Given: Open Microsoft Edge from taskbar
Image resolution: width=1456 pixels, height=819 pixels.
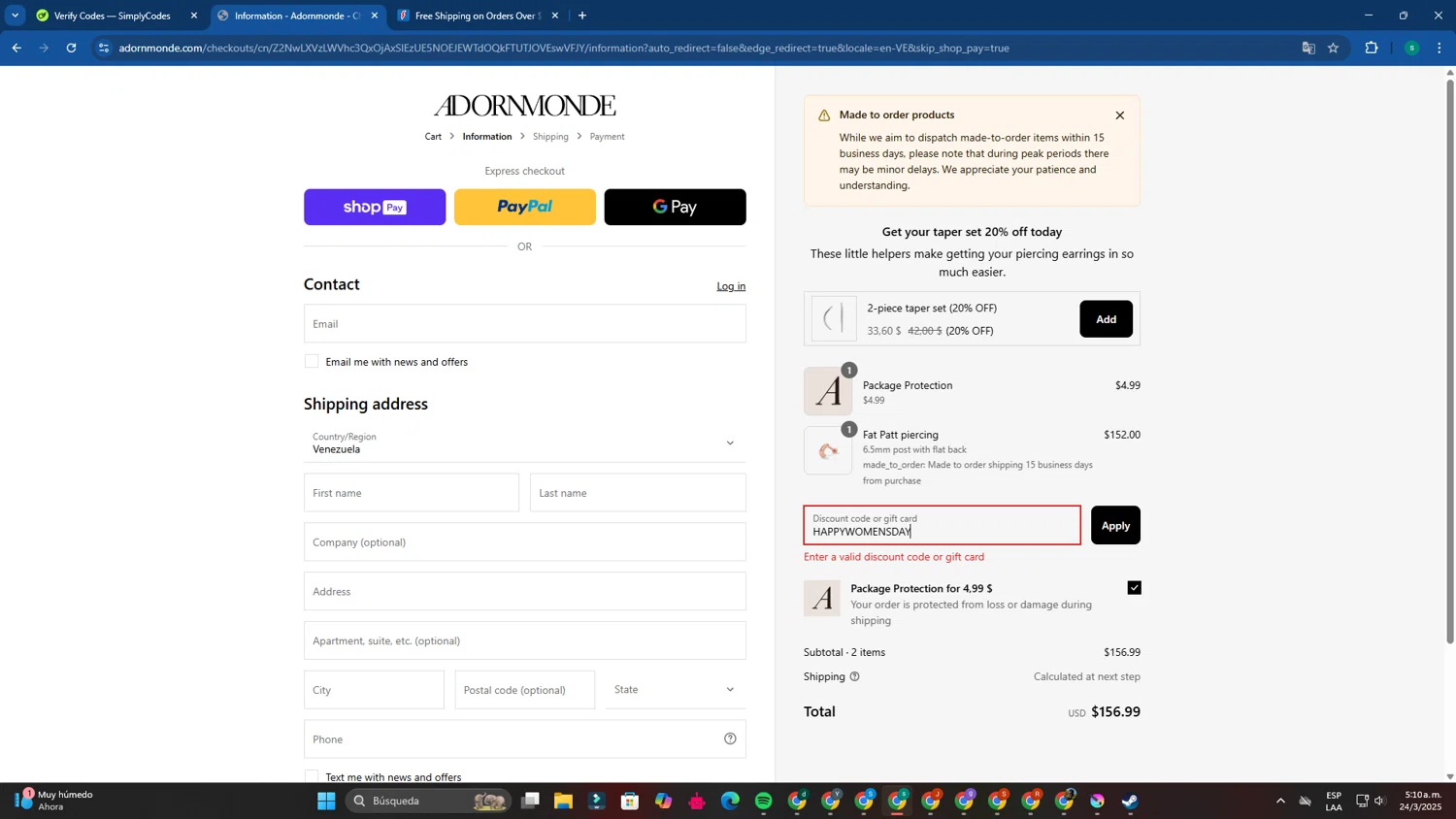Looking at the screenshot, I should [x=730, y=802].
